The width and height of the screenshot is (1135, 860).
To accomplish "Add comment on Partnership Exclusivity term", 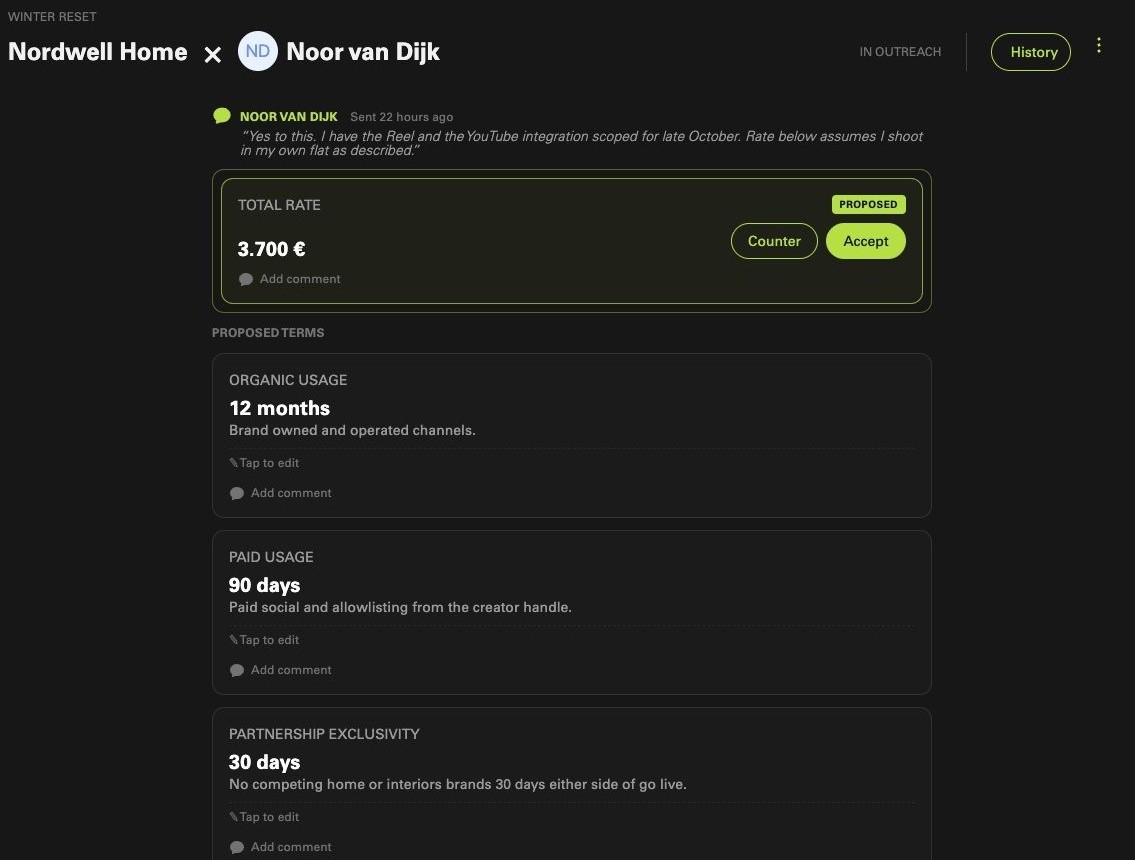I will pyautogui.click(x=281, y=846).
